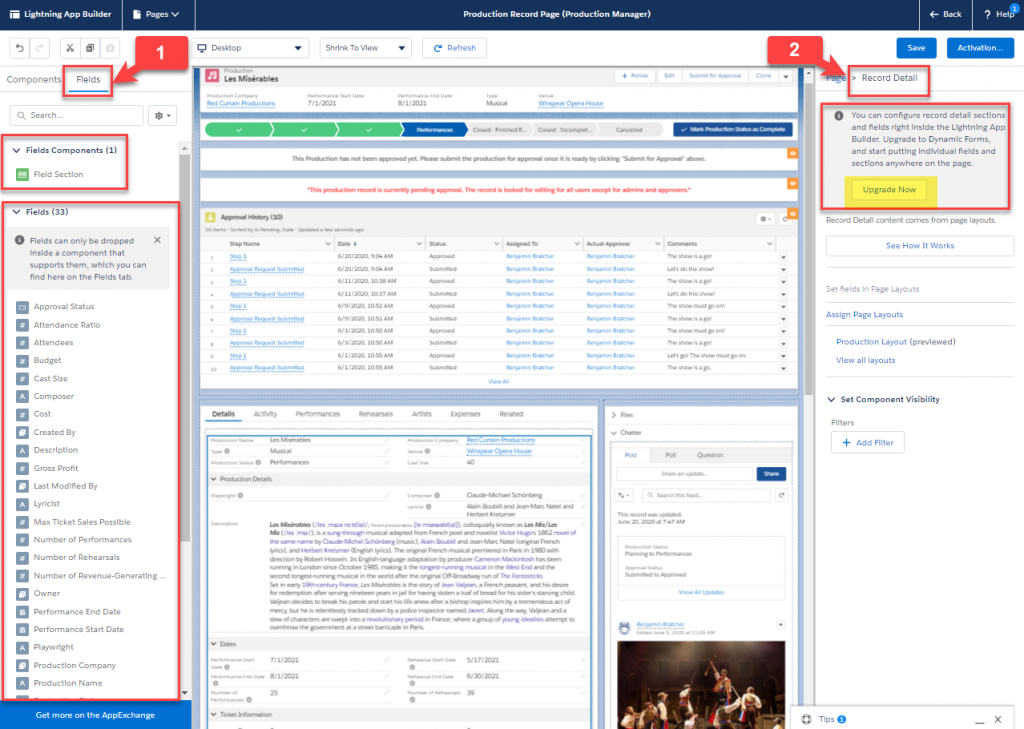Screen dimensions: 1024x729
Task: Open the Desktop form factor dropdown
Action: 250,47
